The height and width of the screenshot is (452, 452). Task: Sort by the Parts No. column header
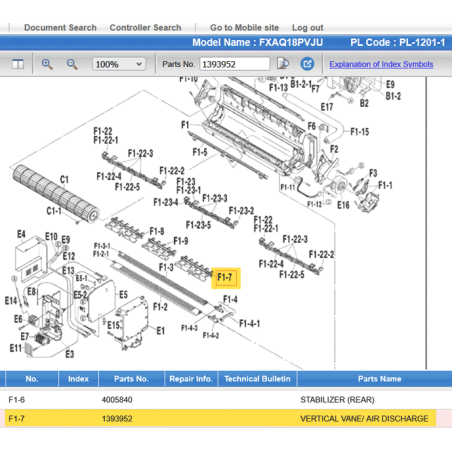click(x=131, y=379)
